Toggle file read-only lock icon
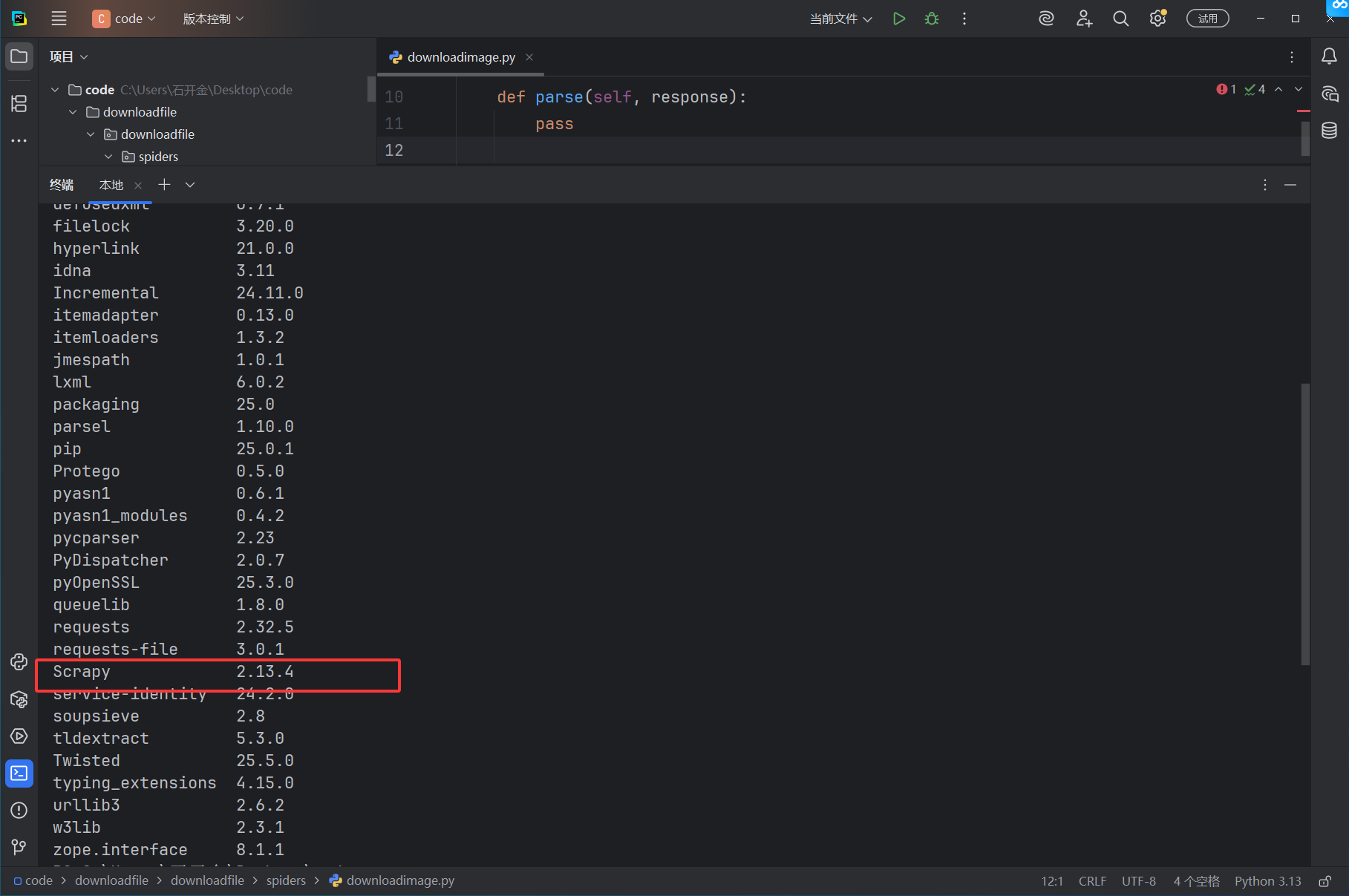This screenshot has width=1349, height=896. 1324,881
